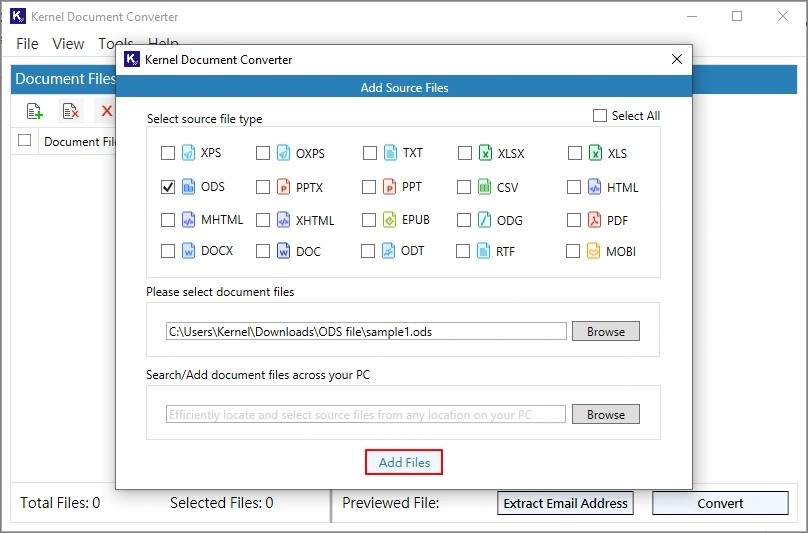Enable the EPUB checkbox

[369, 220]
